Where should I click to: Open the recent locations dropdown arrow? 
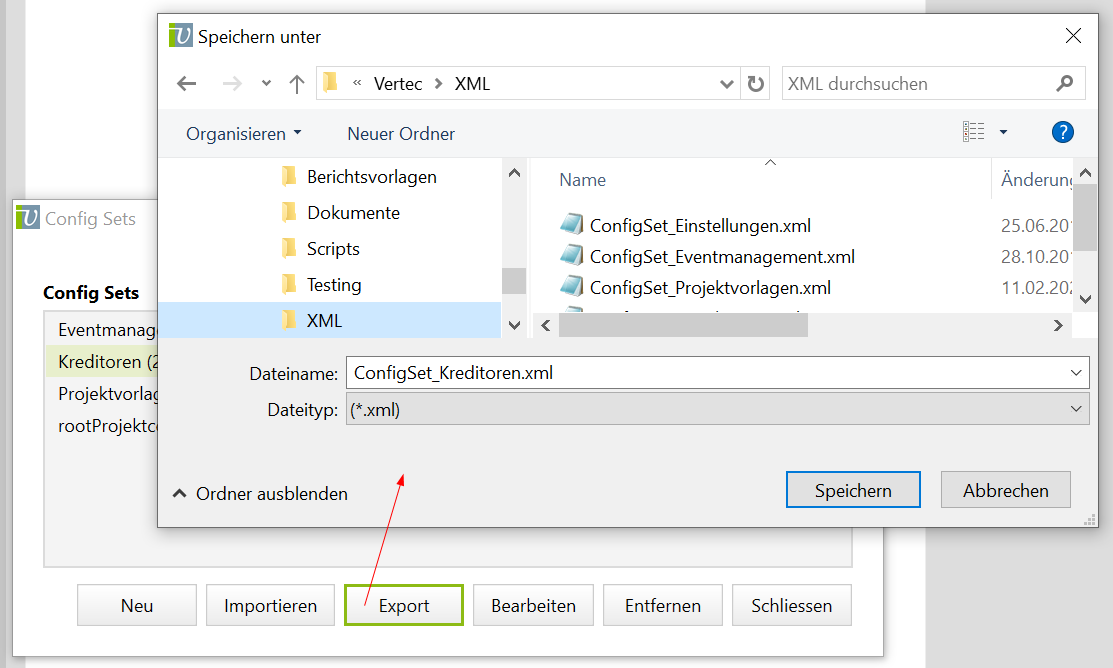265,84
